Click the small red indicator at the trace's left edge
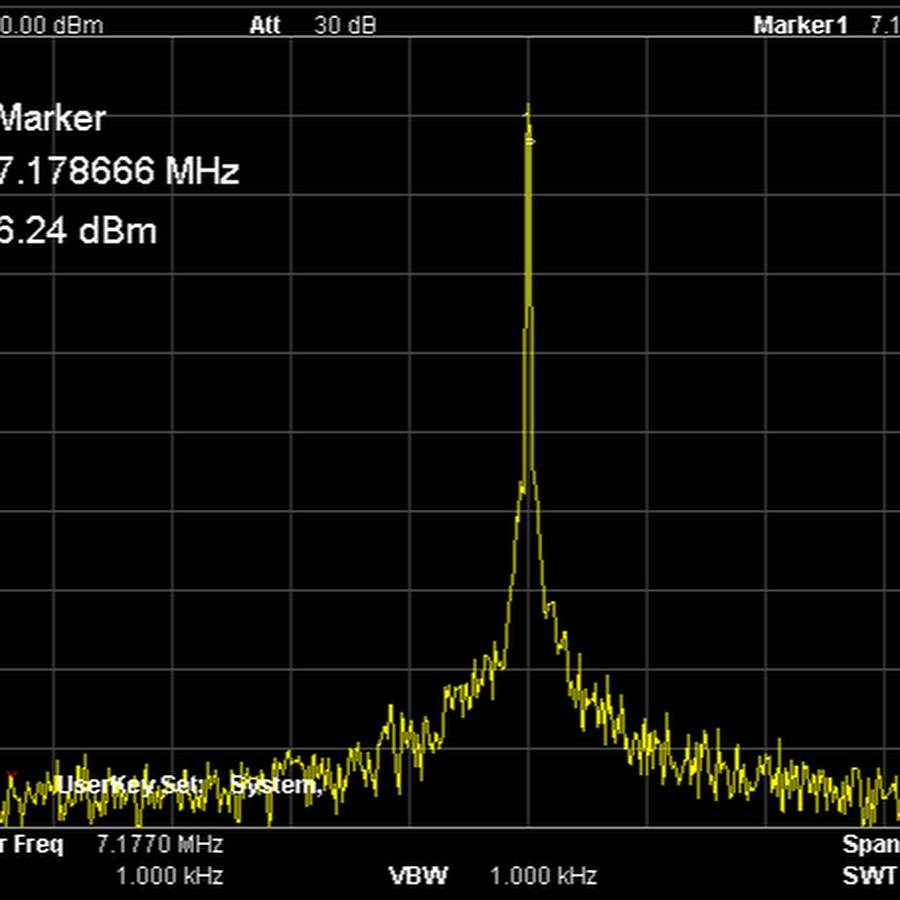The image size is (900, 900). 11,775
